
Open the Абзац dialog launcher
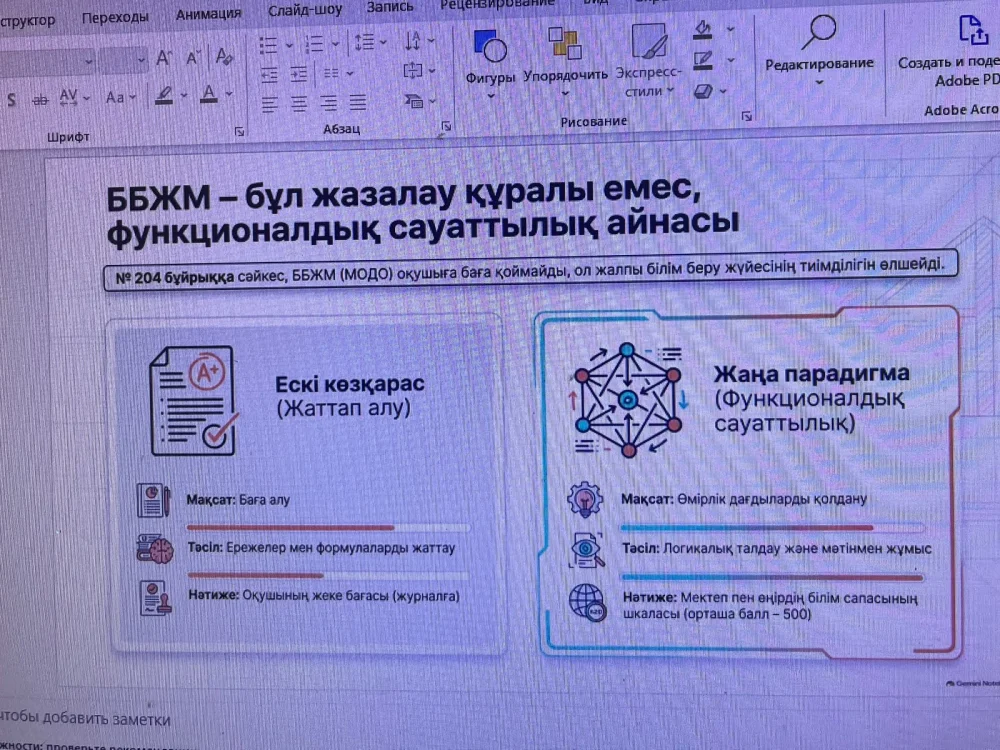(446, 126)
